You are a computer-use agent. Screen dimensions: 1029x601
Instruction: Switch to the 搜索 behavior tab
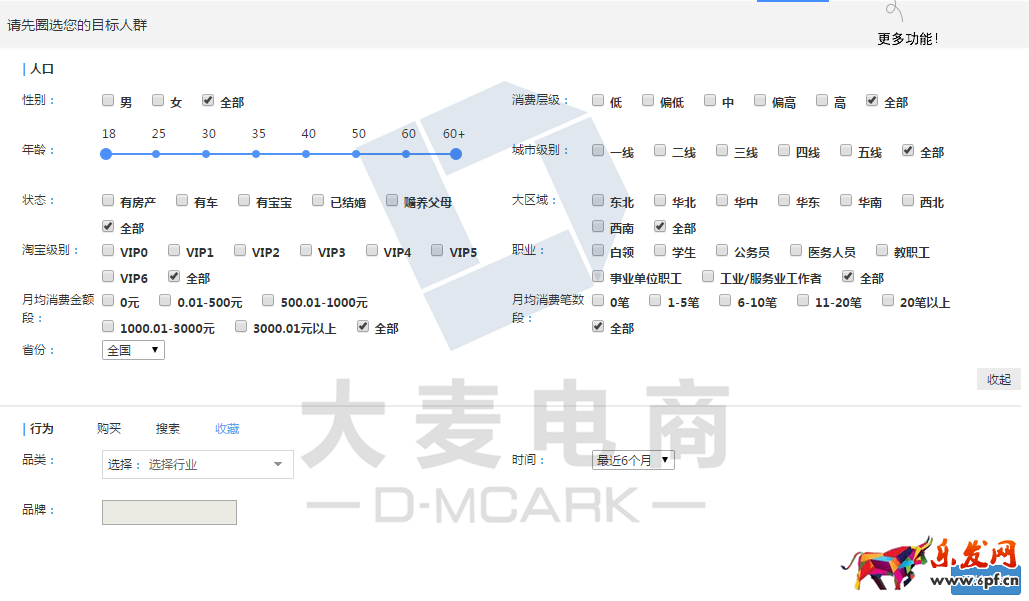(168, 428)
